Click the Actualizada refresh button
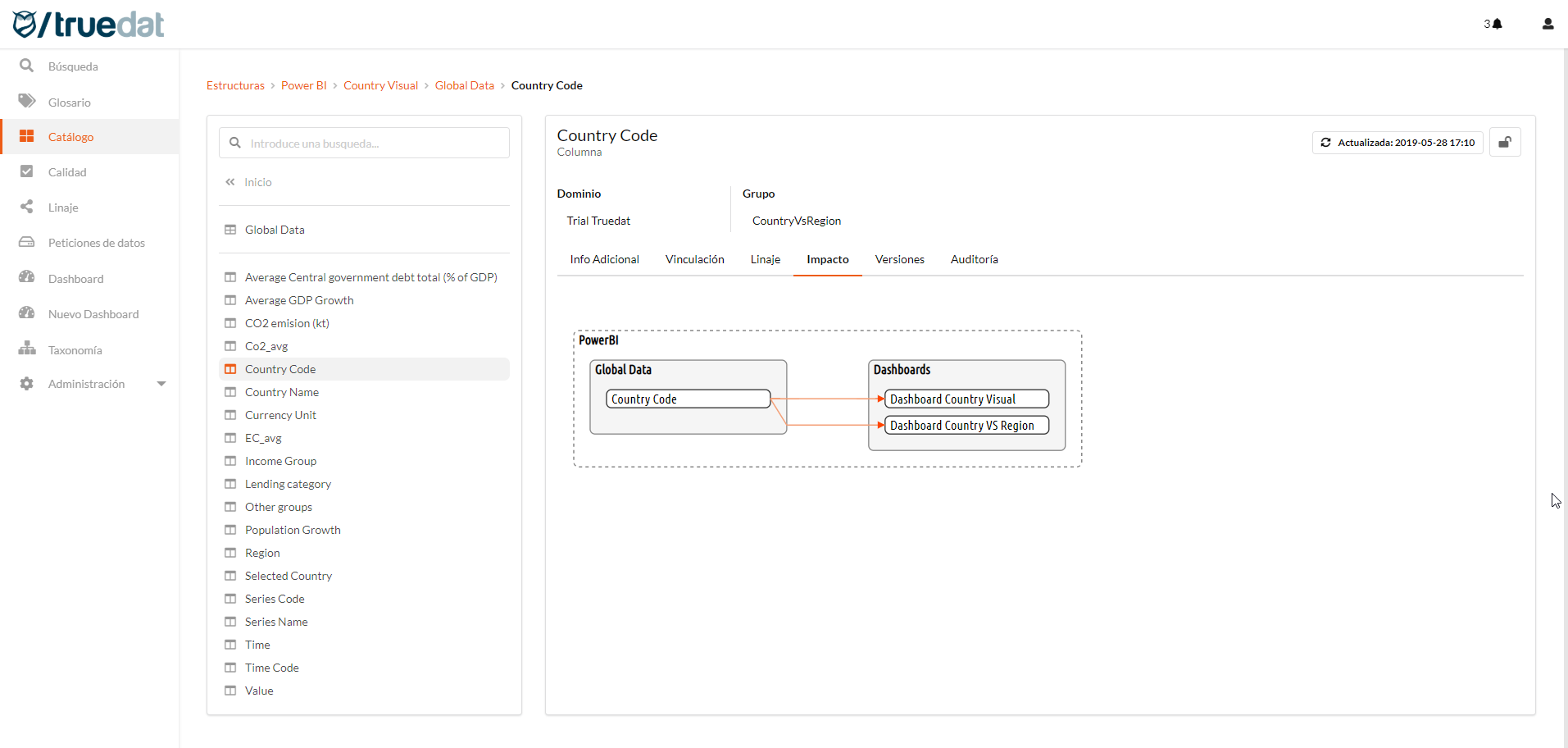 pyautogui.click(x=1398, y=143)
